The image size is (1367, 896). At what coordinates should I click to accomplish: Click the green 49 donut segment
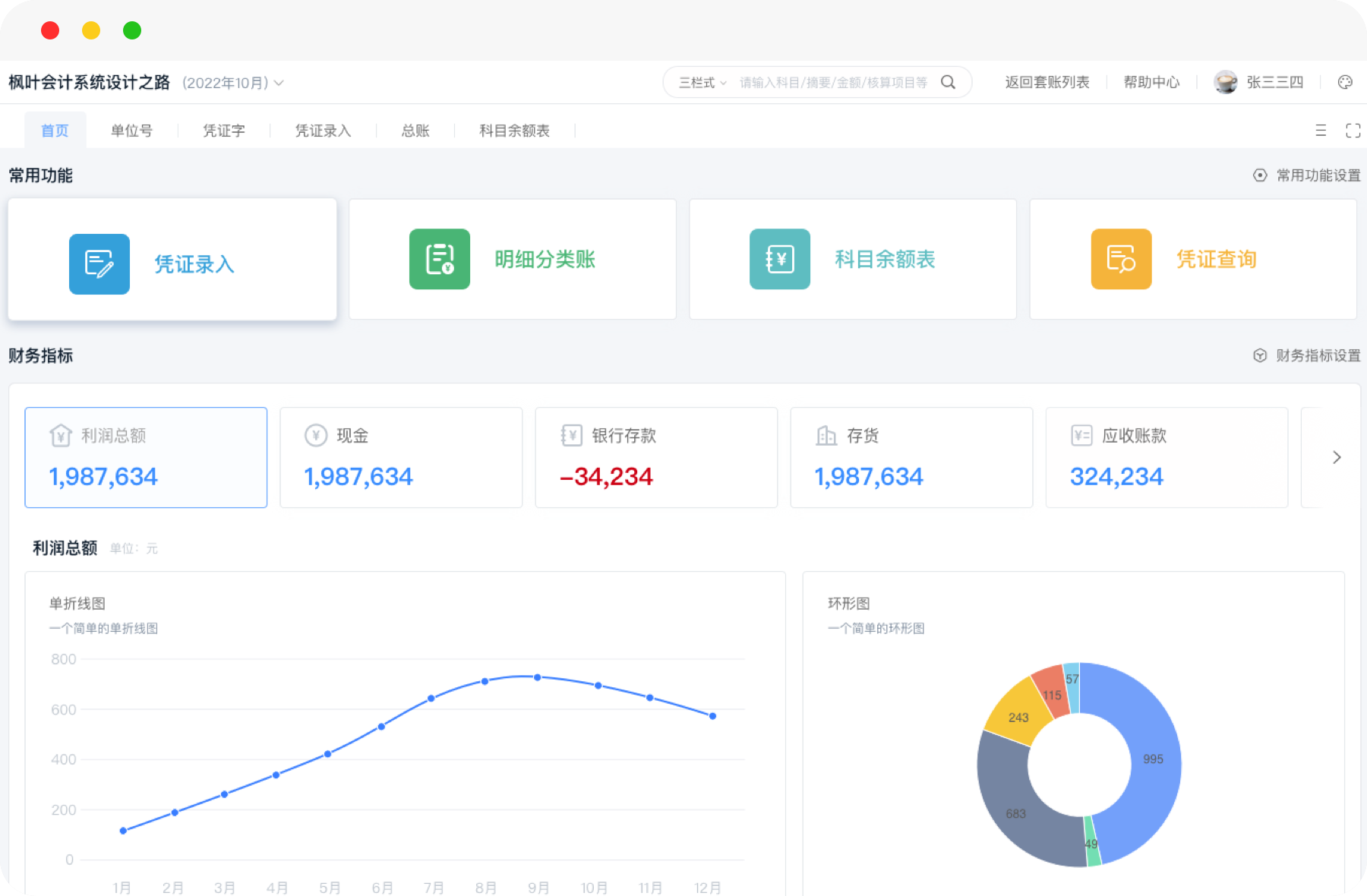(1092, 843)
